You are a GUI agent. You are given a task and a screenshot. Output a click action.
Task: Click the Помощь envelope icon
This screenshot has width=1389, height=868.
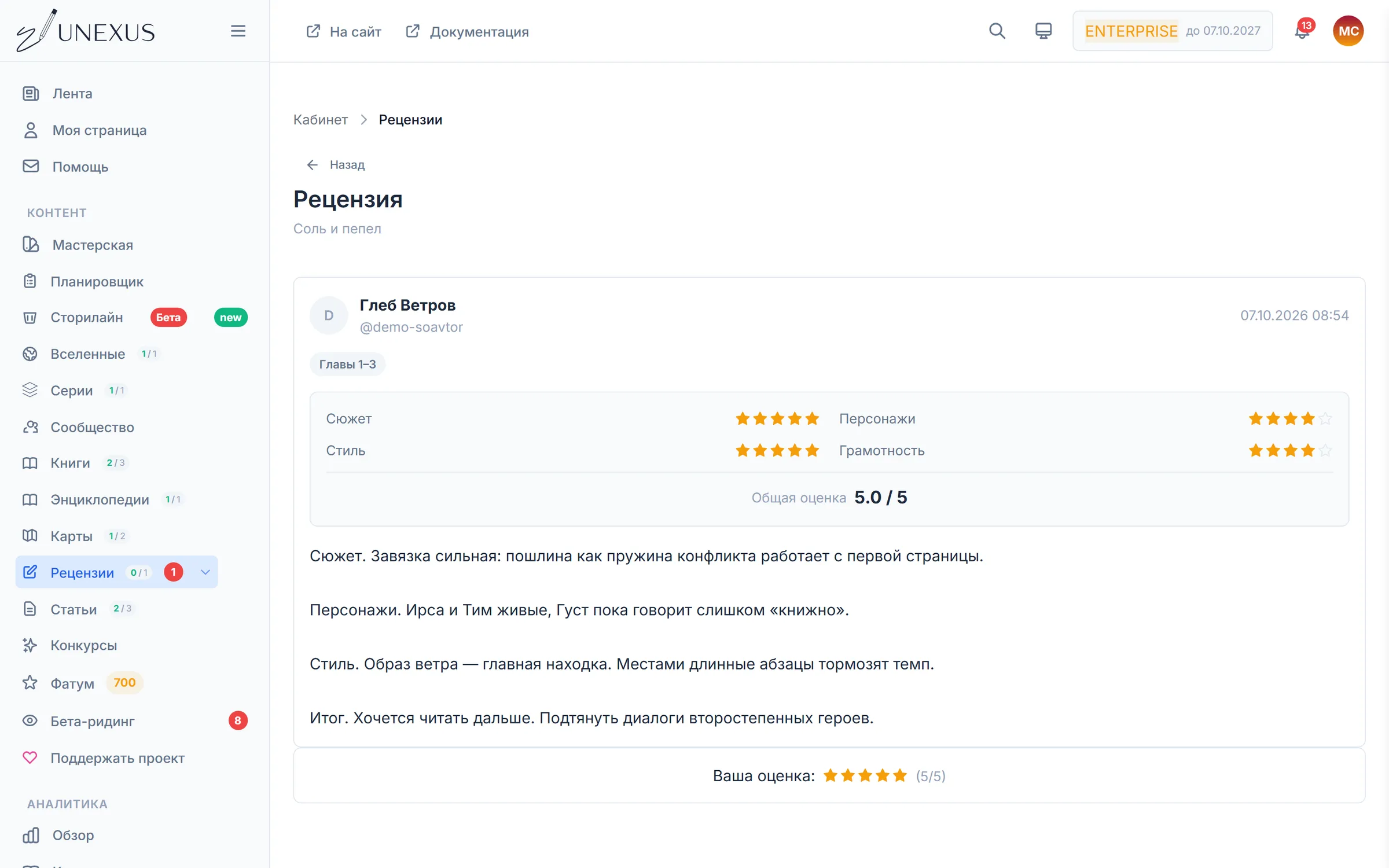(31, 167)
